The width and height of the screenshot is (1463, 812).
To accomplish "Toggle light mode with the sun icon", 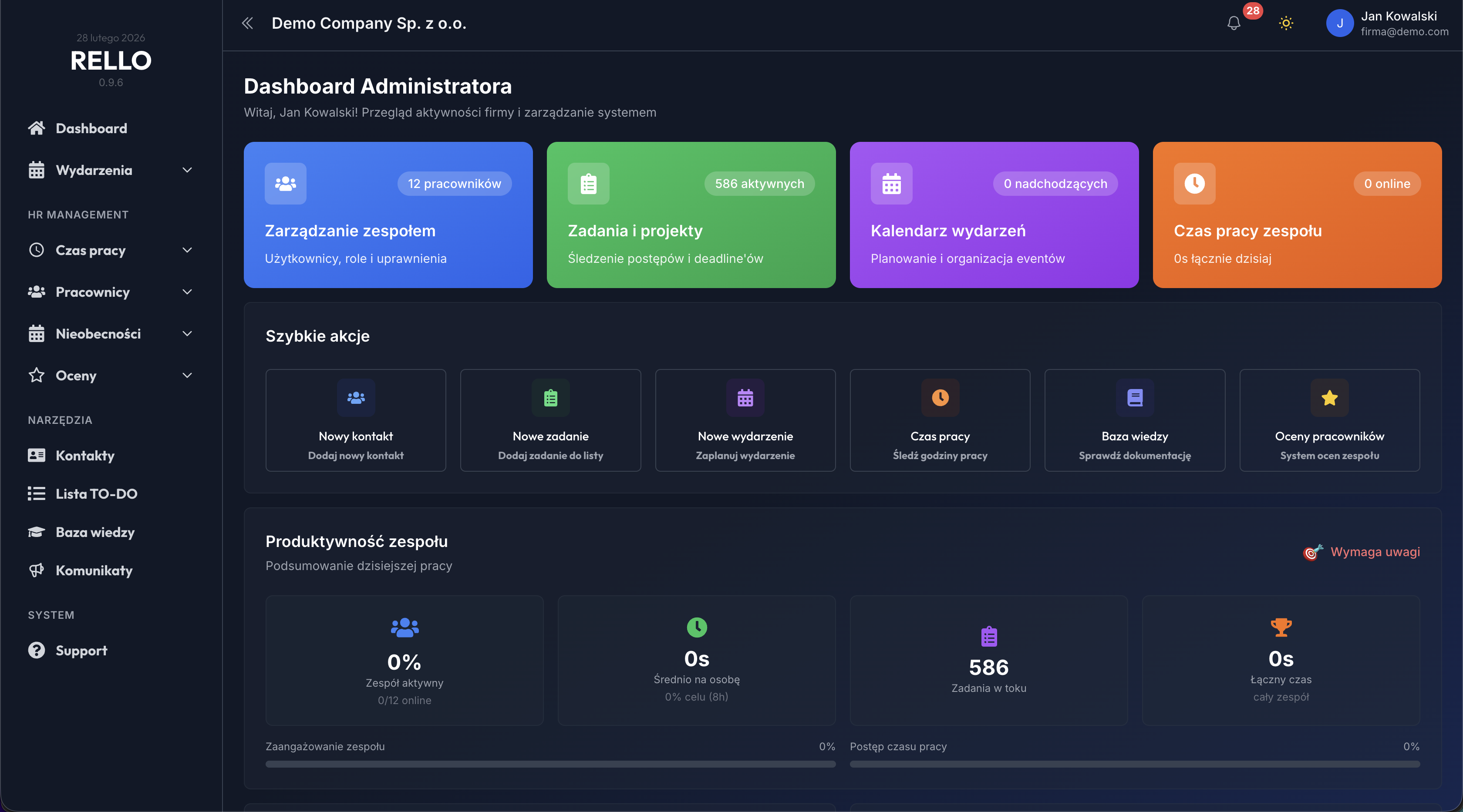I will [x=1286, y=23].
